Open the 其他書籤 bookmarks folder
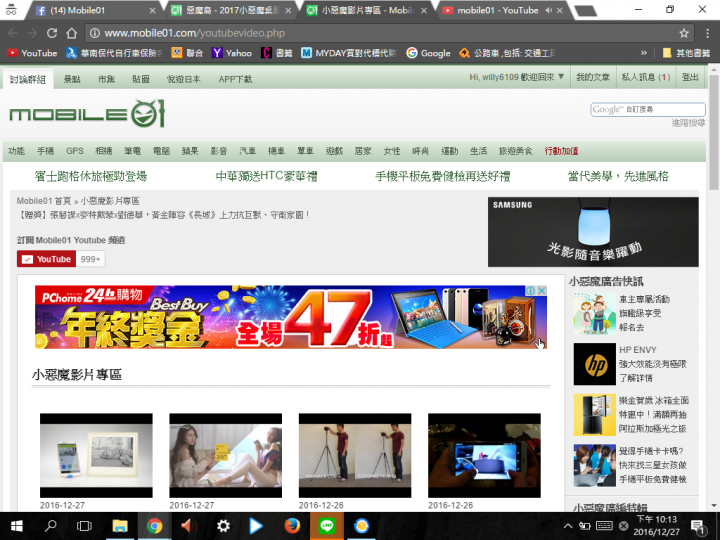 686,53
